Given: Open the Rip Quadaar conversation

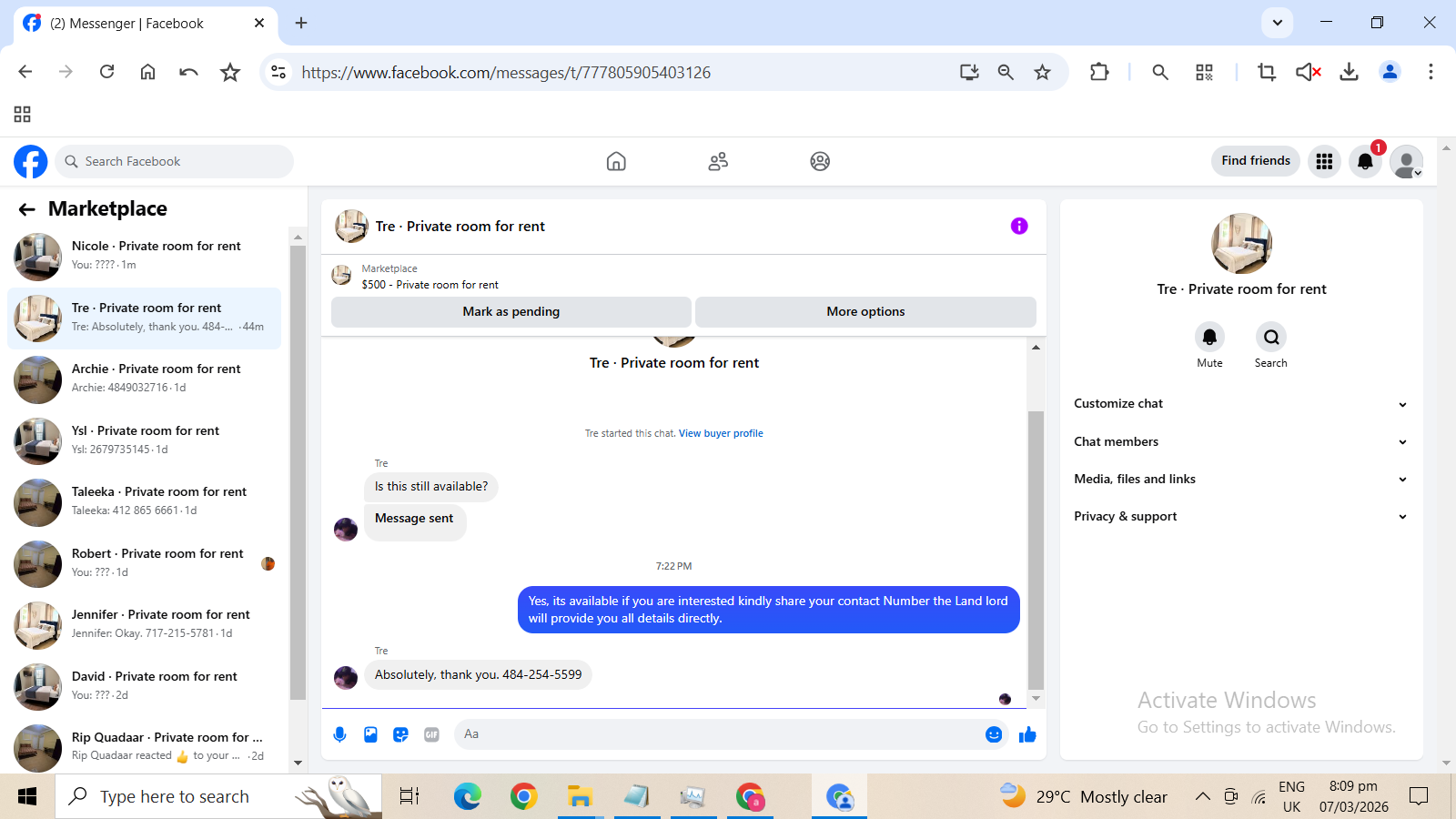Looking at the screenshot, I should tap(144, 747).
